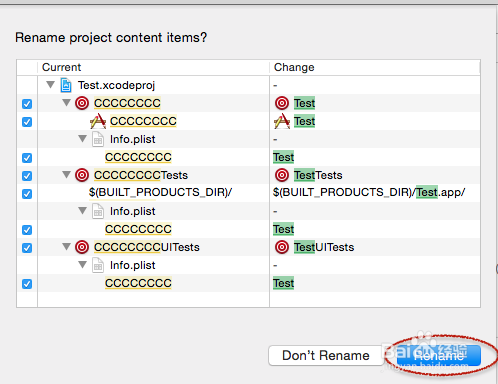
Task: Click the Test.xcodeproj file icon
Action: (66, 85)
